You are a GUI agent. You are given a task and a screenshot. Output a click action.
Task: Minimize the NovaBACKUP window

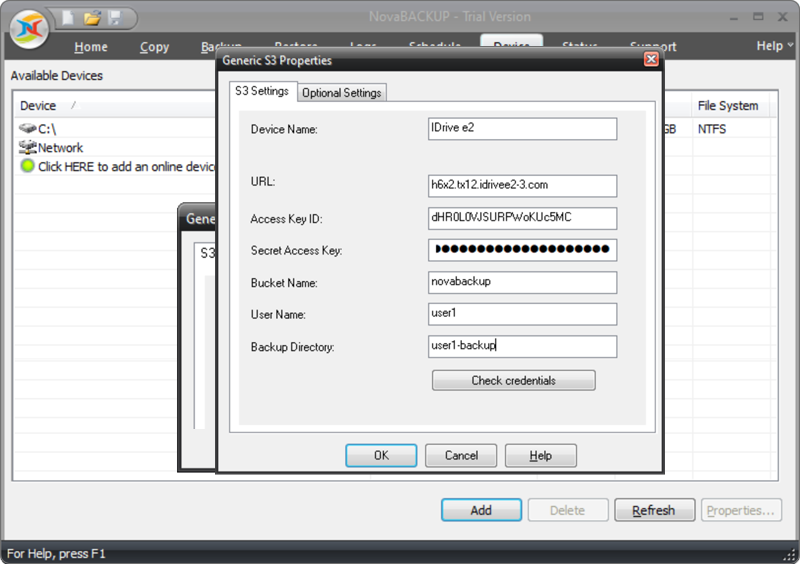click(734, 17)
